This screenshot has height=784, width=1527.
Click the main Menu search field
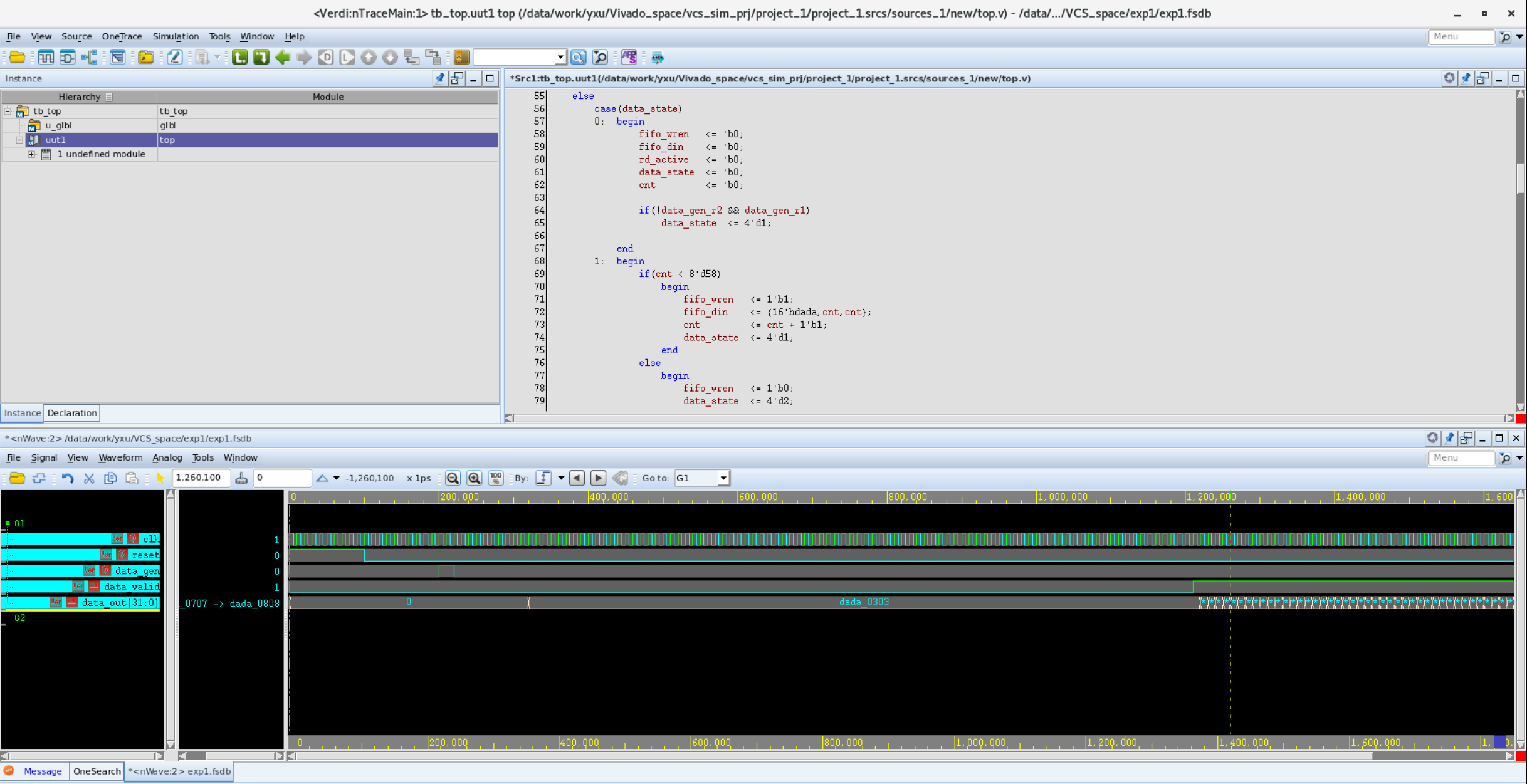[1461, 37]
